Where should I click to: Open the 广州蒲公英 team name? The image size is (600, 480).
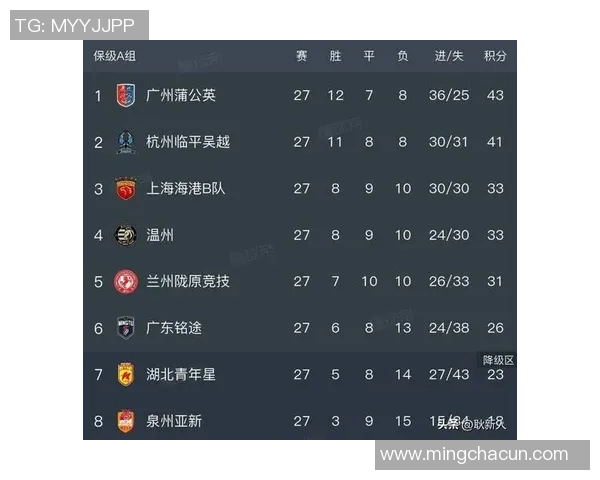coord(180,96)
